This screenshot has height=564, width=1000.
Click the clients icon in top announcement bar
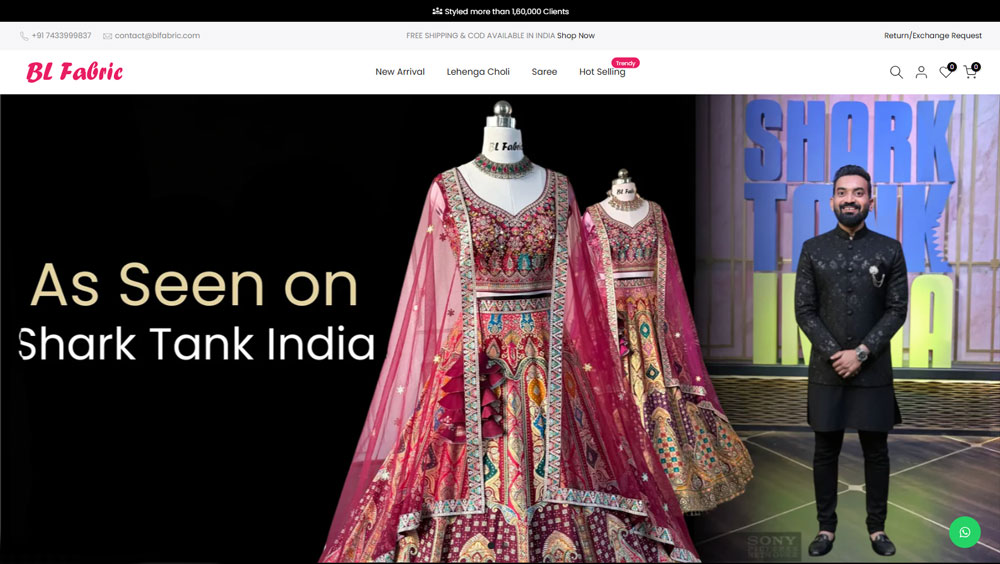tap(437, 11)
